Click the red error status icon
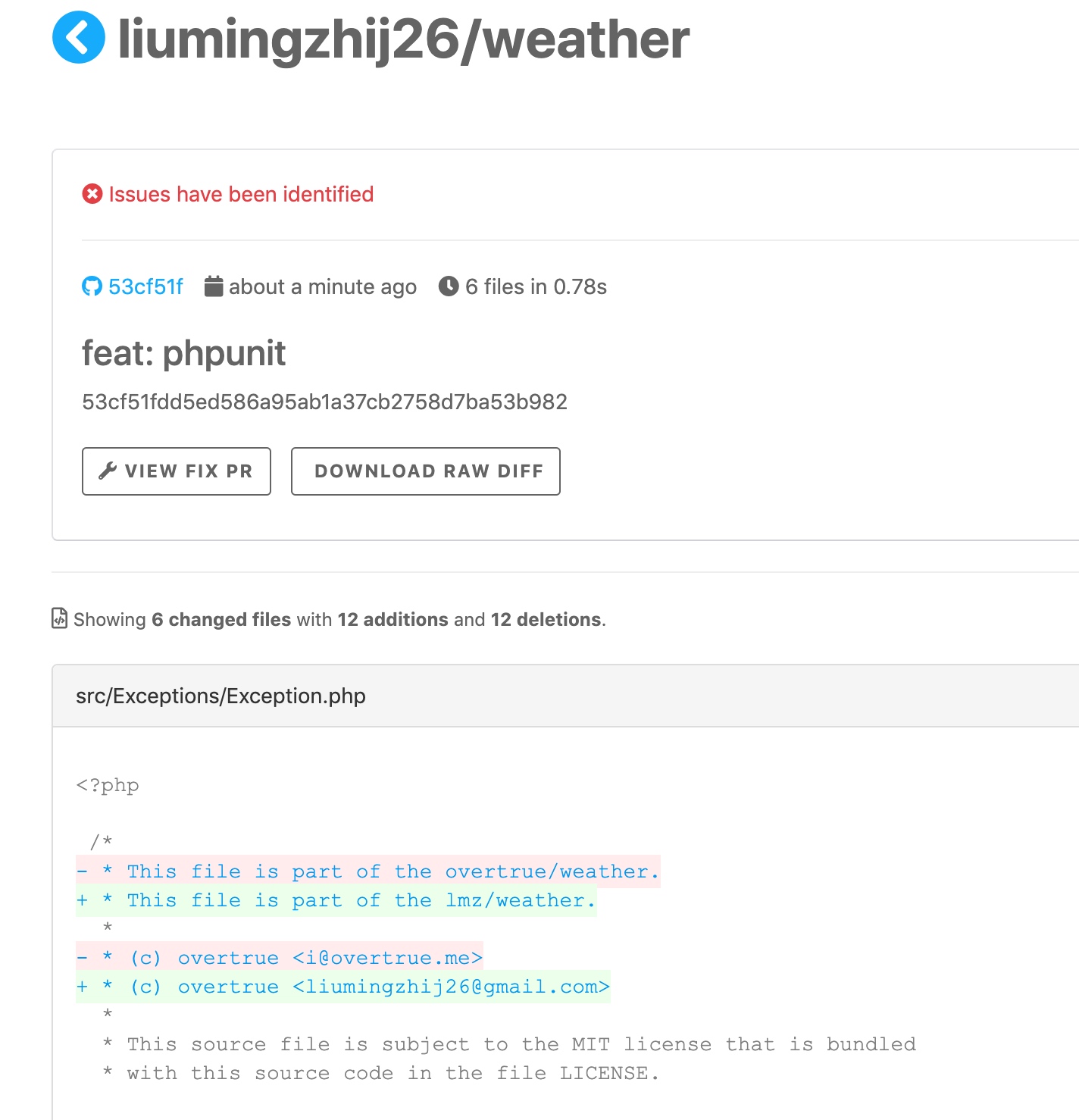 [x=92, y=194]
